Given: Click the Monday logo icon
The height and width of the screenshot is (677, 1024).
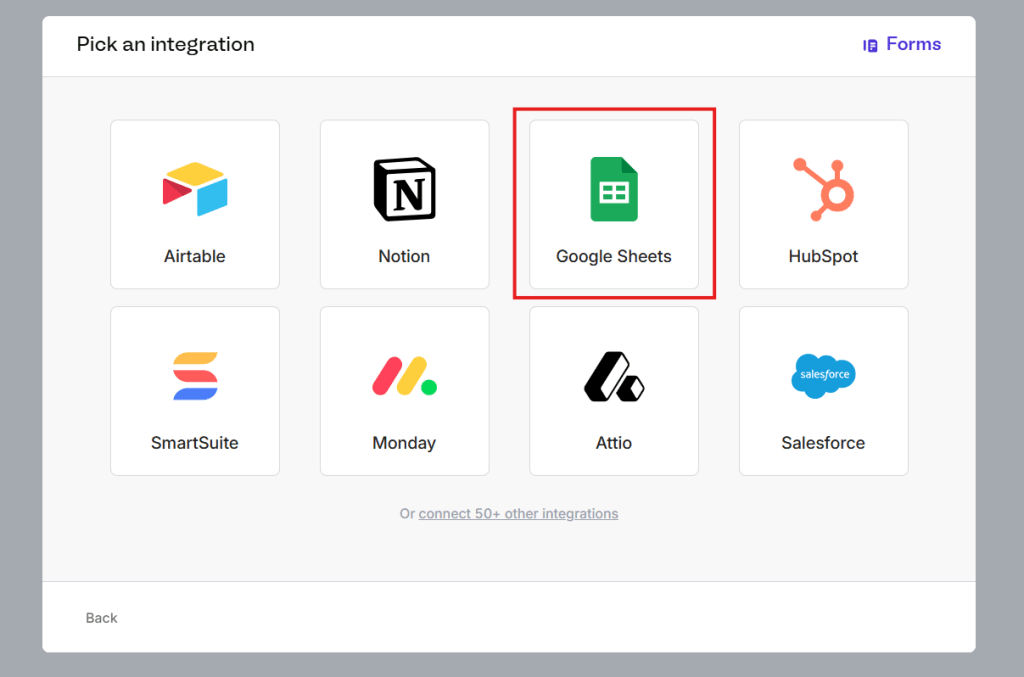Looking at the screenshot, I should [x=404, y=376].
